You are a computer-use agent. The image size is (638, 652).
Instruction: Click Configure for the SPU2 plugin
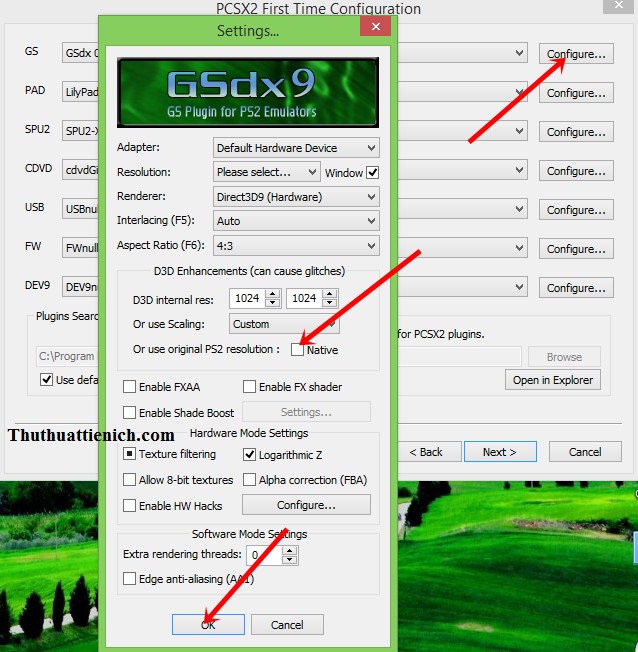pos(576,132)
